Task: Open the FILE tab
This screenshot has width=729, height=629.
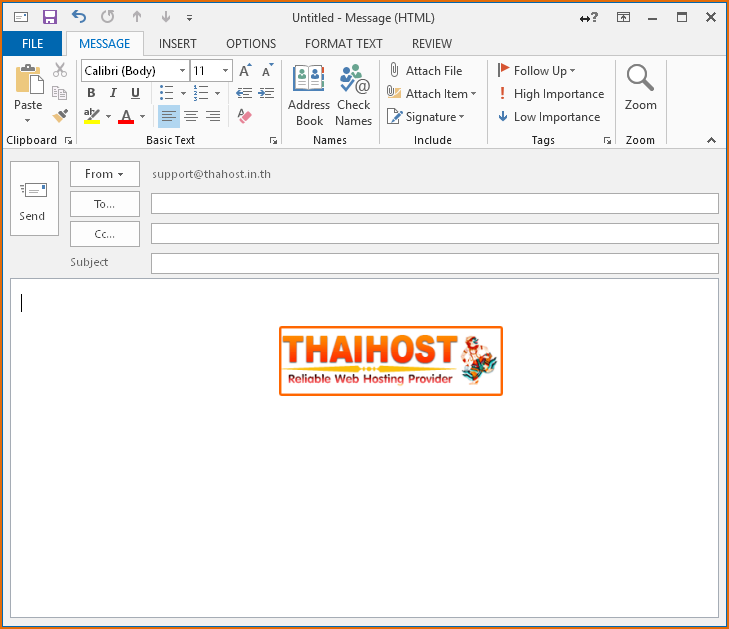Action: click(x=32, y=44)
